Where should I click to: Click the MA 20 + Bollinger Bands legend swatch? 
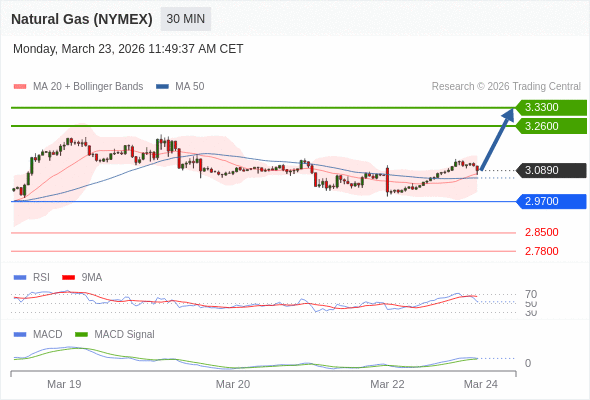click(x=20, y=87)
